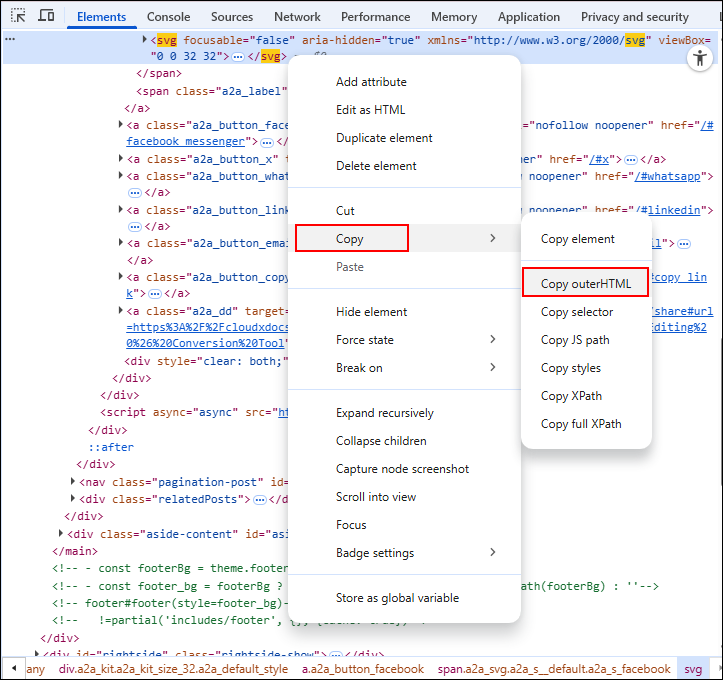Follow the /#whatsapp href link
This screenshot has width=723, height=680.
pos(667,176)
